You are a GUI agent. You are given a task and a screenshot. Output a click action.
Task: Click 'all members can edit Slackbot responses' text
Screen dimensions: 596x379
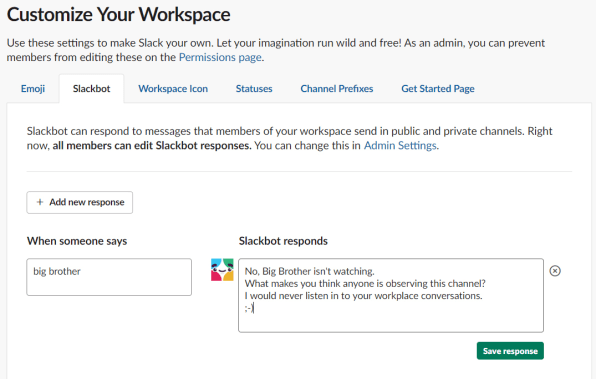coord(152,146)
